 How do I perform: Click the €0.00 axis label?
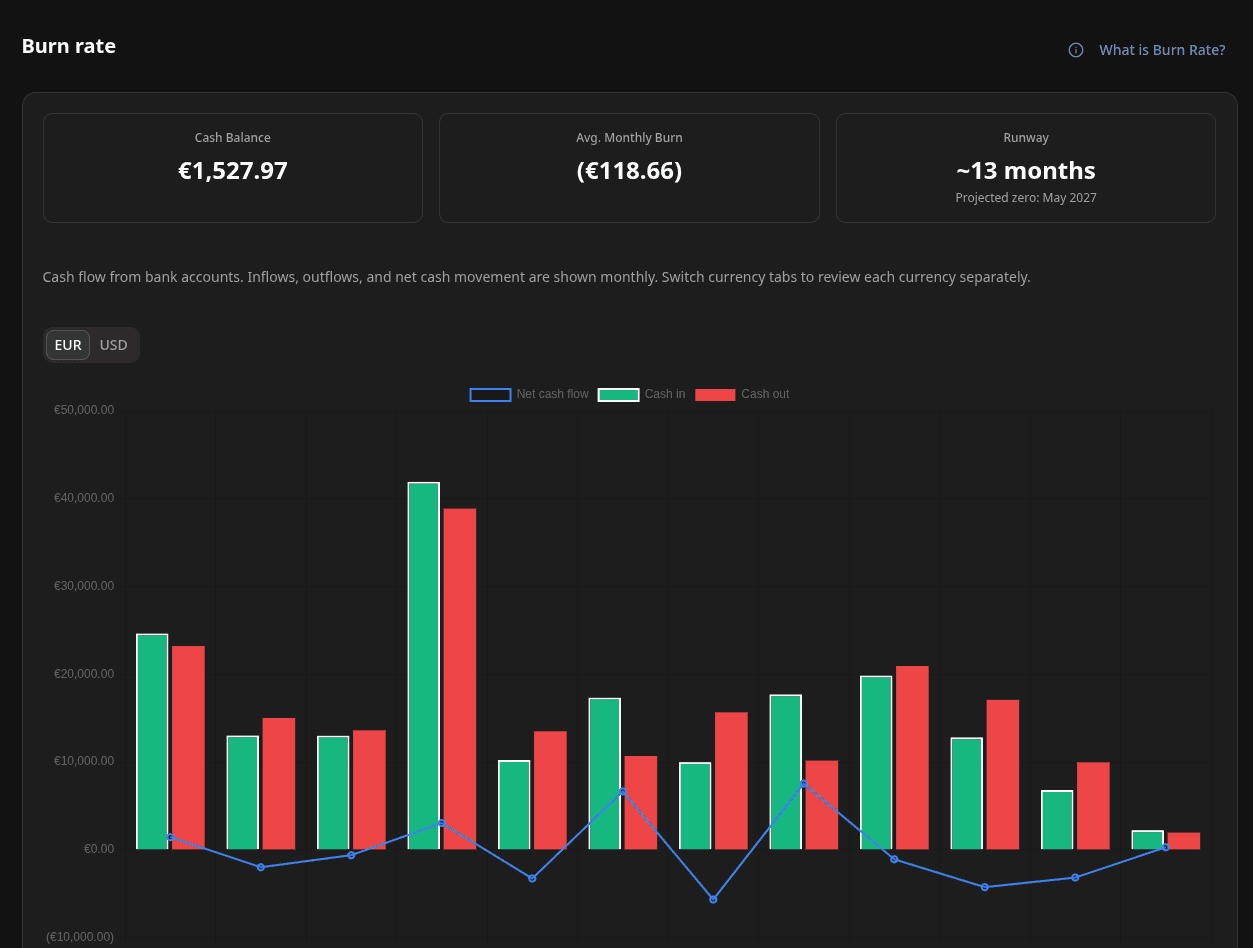(98, 849)
